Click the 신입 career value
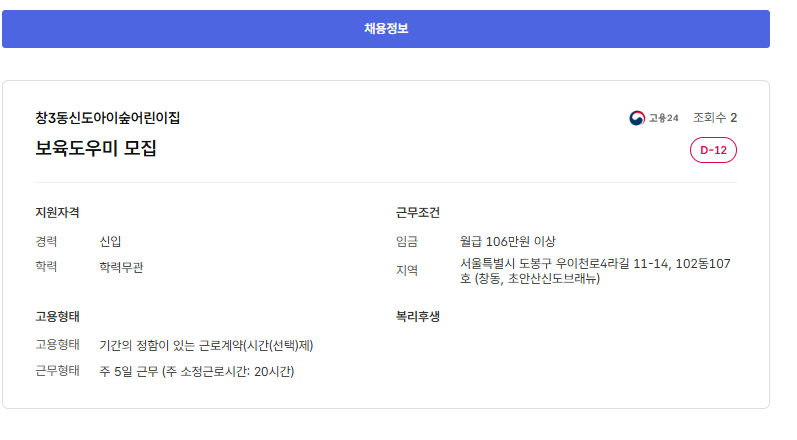 coord(110,241)
